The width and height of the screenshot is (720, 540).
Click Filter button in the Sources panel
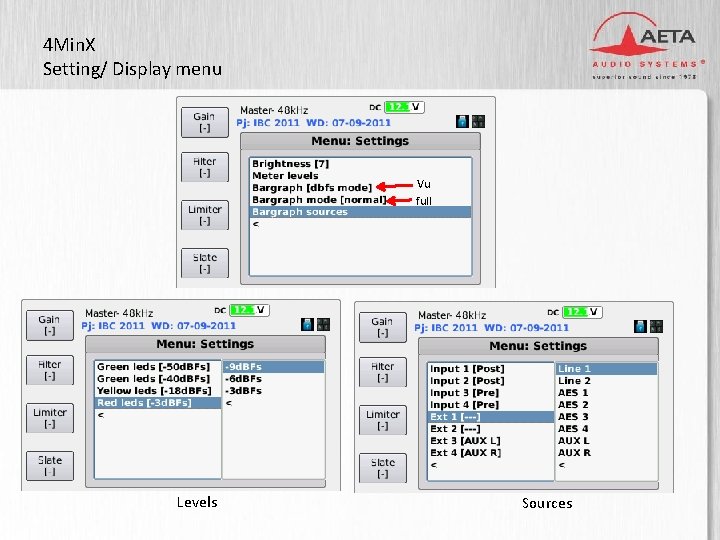tap(382, 372)
